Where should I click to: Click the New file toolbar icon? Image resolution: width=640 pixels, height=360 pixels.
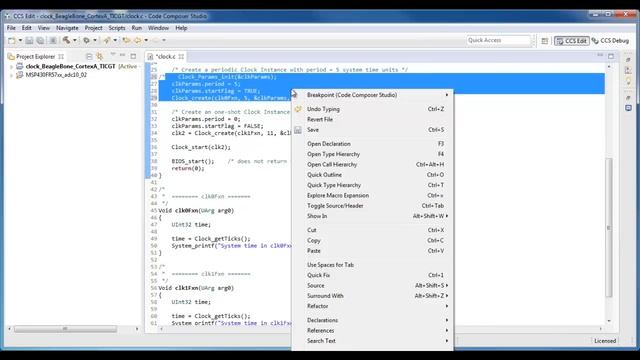pos(12,40)
